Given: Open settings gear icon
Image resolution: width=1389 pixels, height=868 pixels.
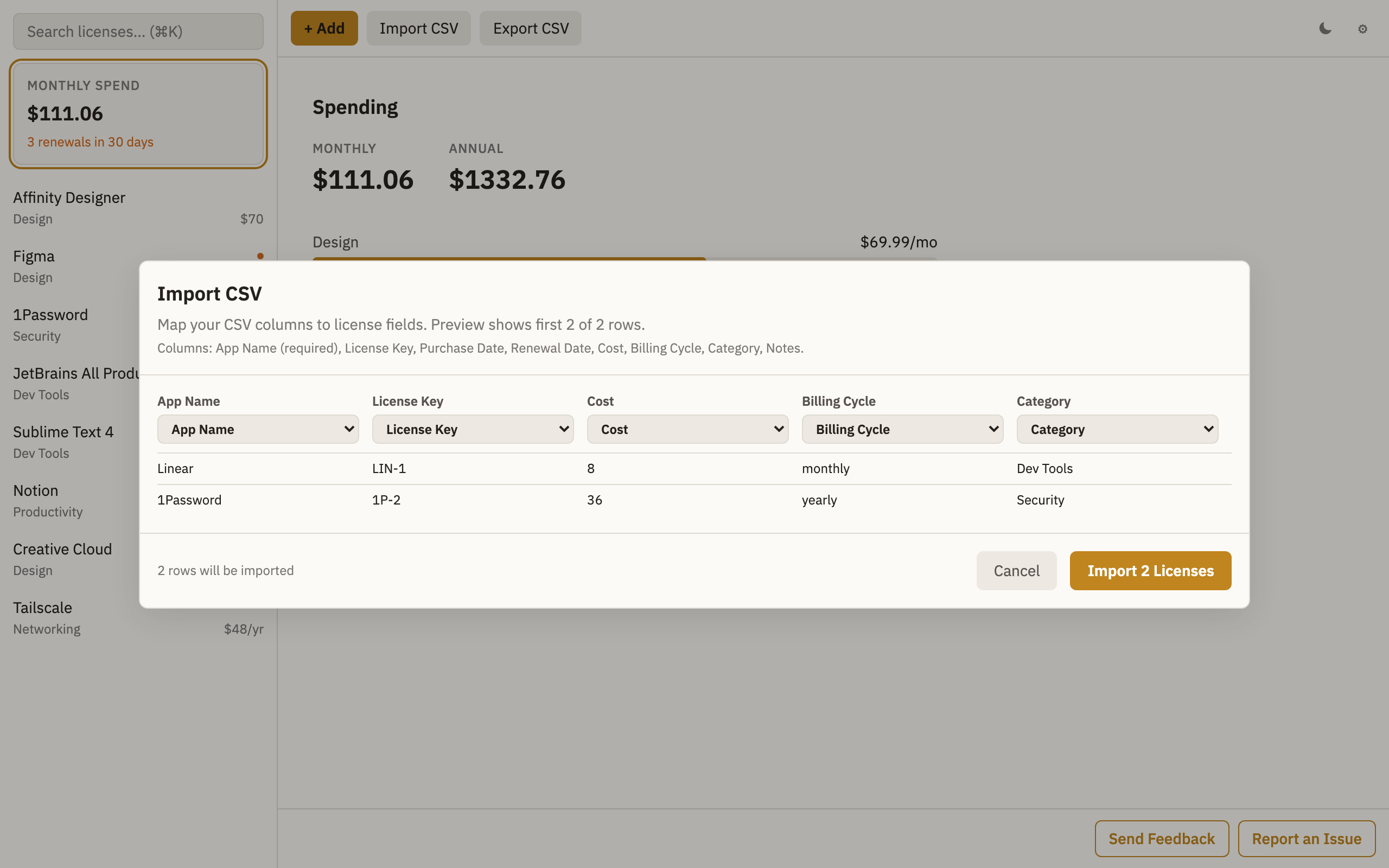Looking at the screenshot, I should tap(1362, 29).
